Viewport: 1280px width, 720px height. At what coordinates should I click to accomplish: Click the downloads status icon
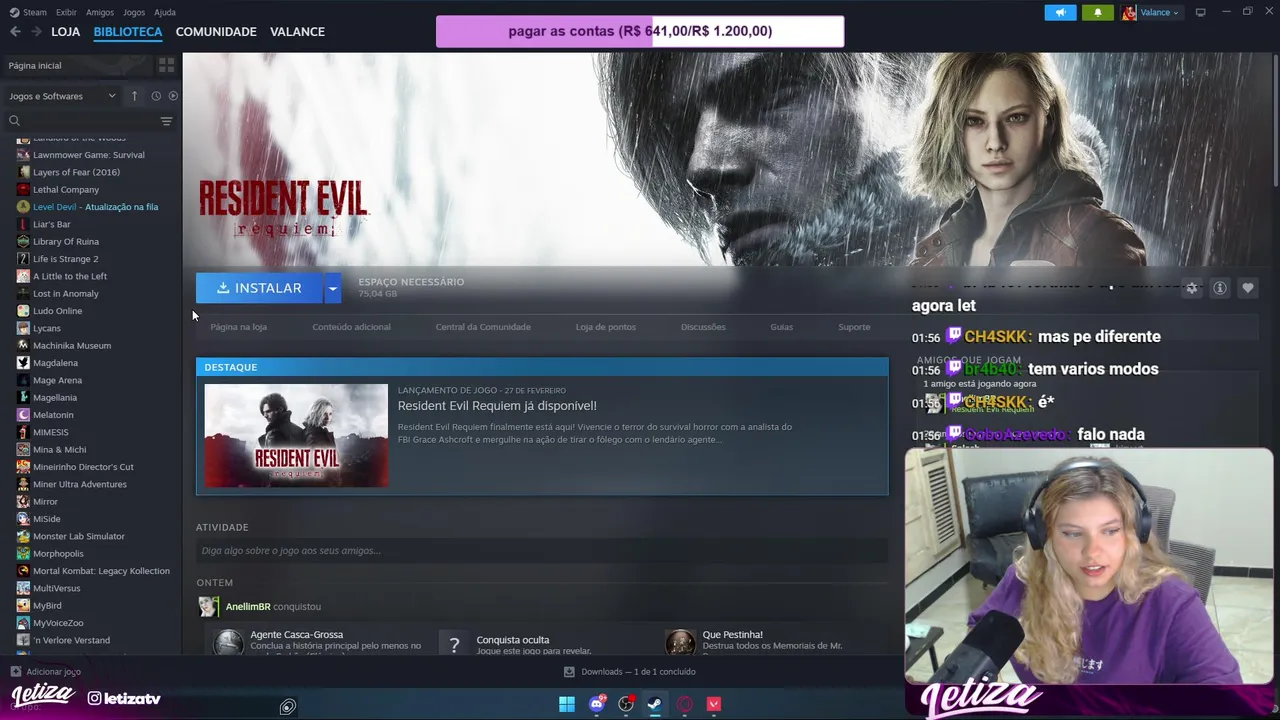point(569,672)
